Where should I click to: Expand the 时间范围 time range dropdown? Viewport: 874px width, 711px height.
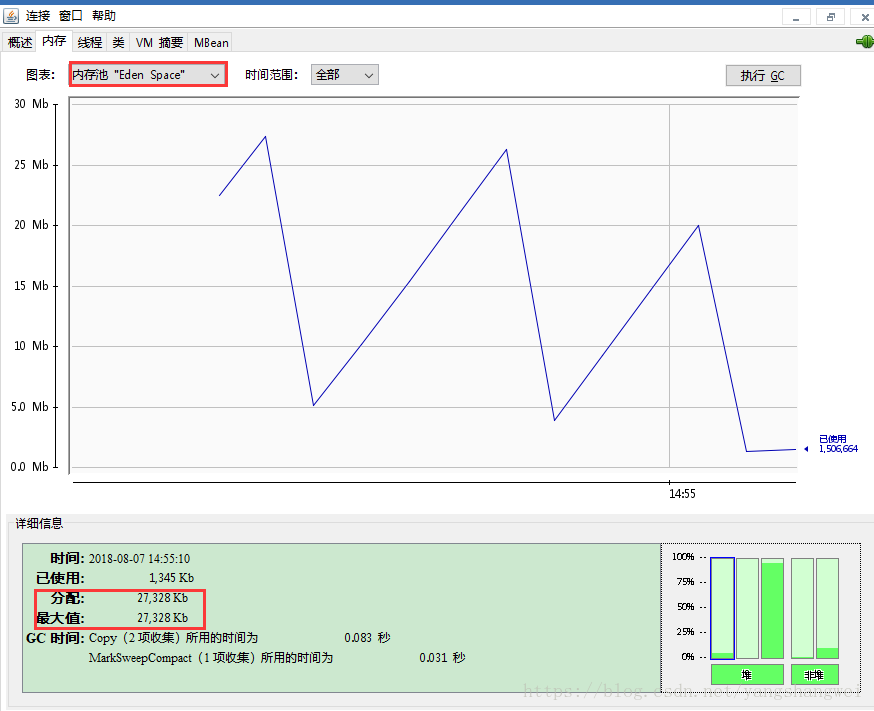344,75
